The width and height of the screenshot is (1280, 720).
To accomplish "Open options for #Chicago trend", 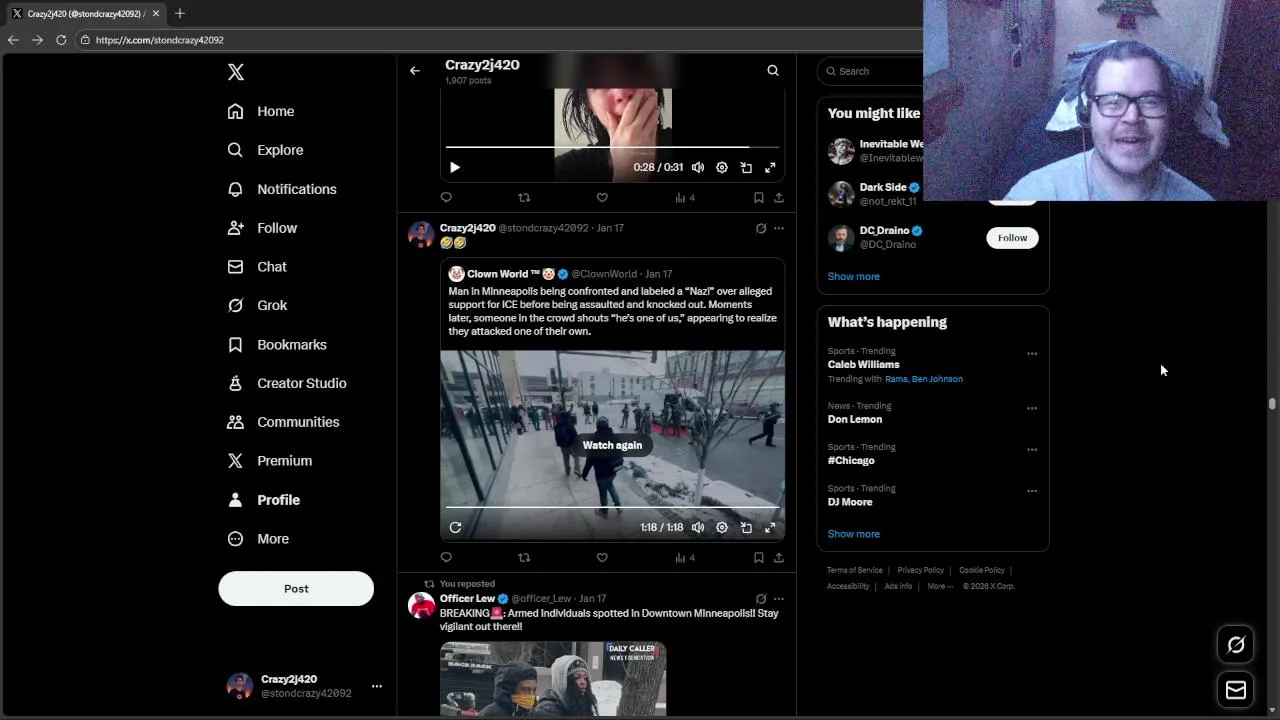I will pos(1032,450).
